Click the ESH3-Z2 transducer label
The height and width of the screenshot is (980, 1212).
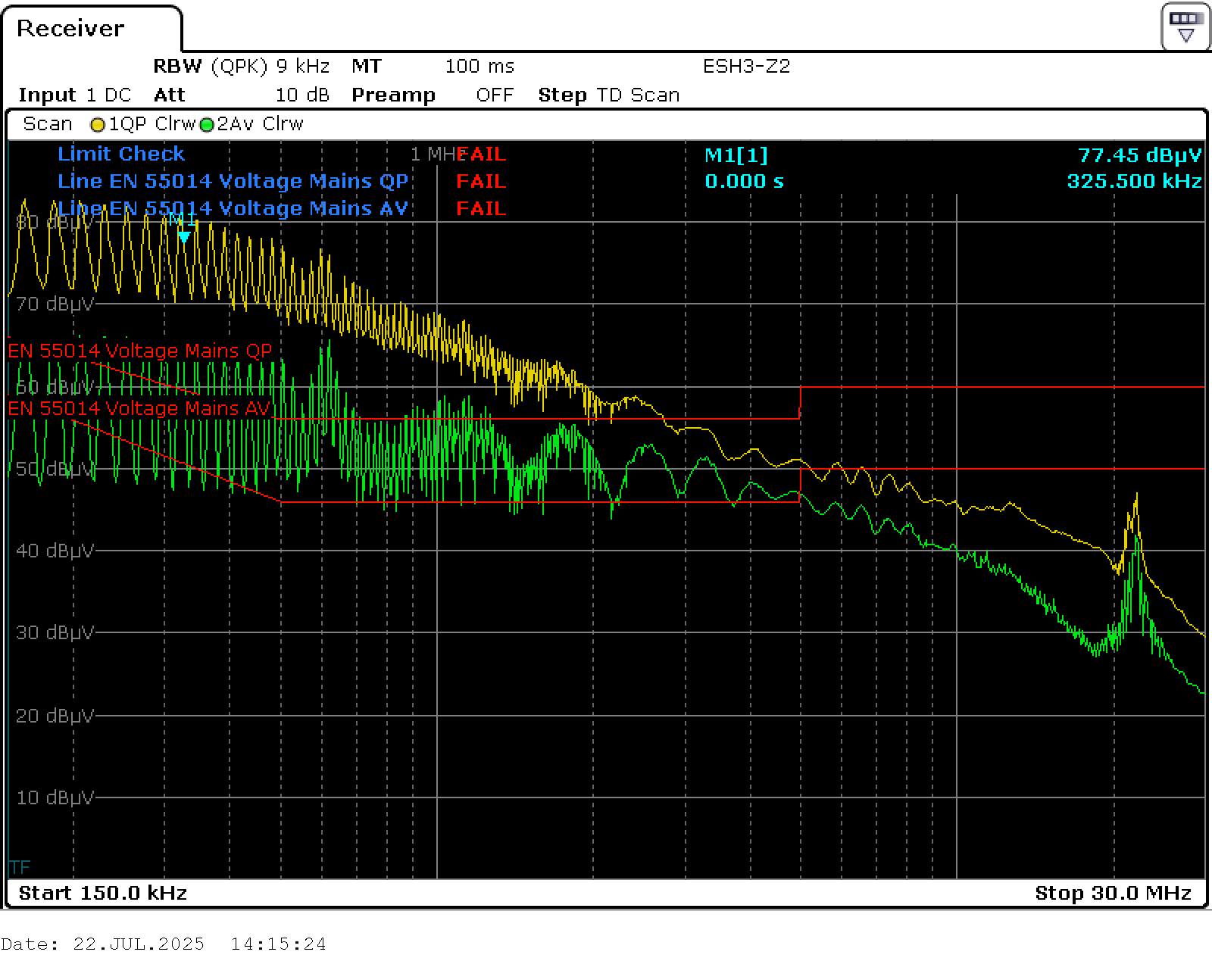pyautogui.click(x=746, y=67)
